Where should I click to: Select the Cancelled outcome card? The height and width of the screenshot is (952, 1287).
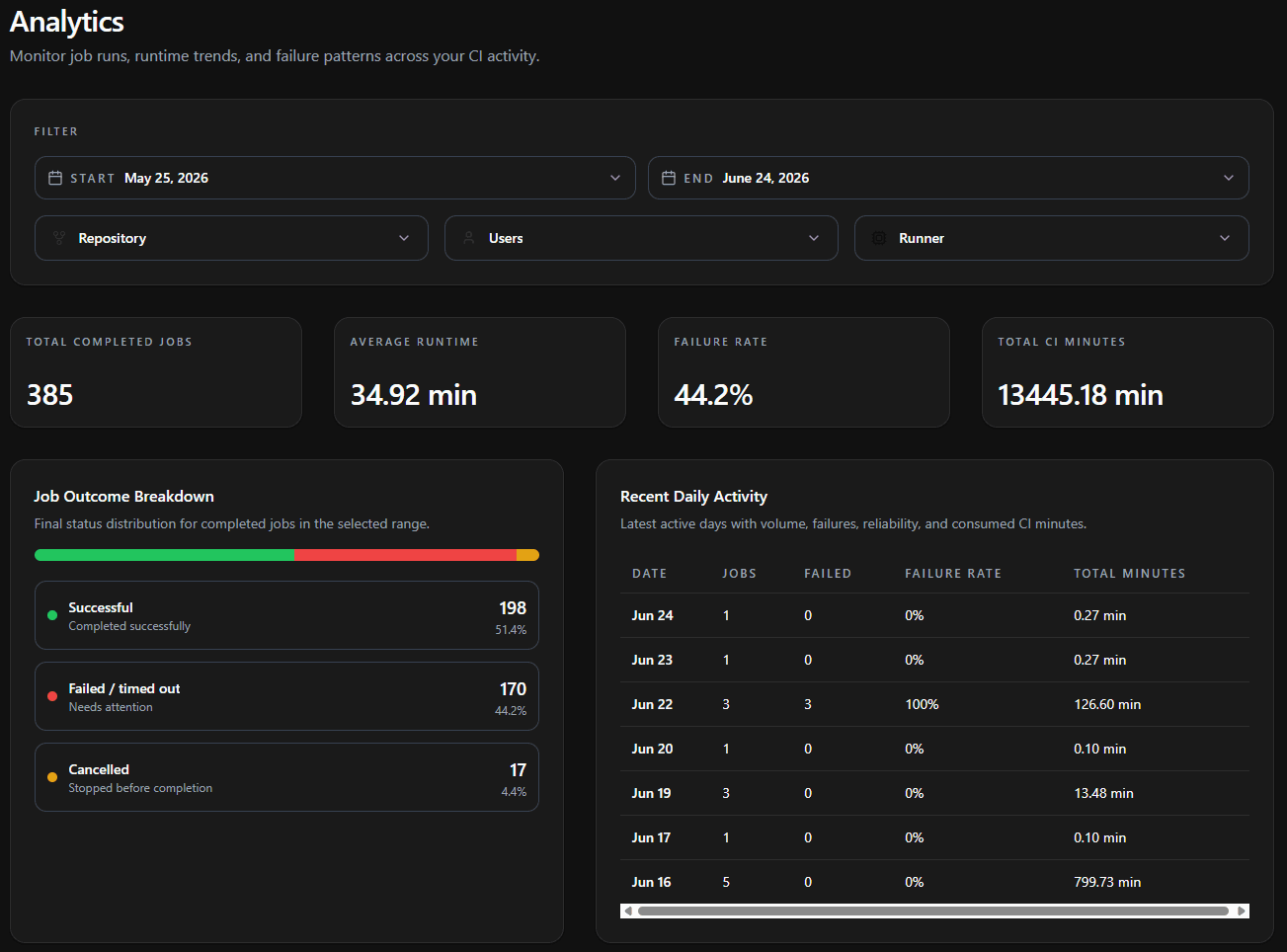[286, 777]
